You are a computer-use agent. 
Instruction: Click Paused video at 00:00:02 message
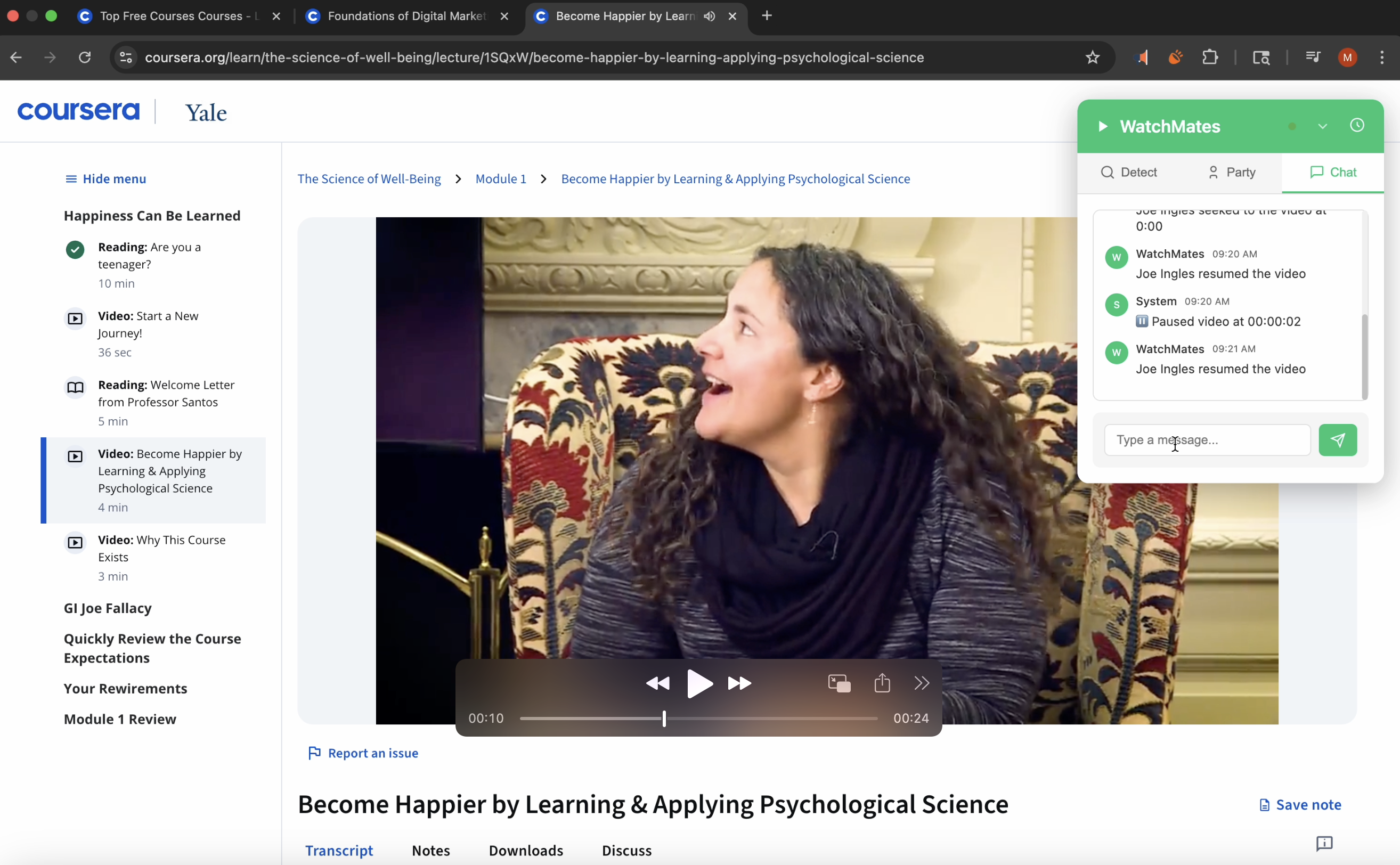[x=1218, y=322]
